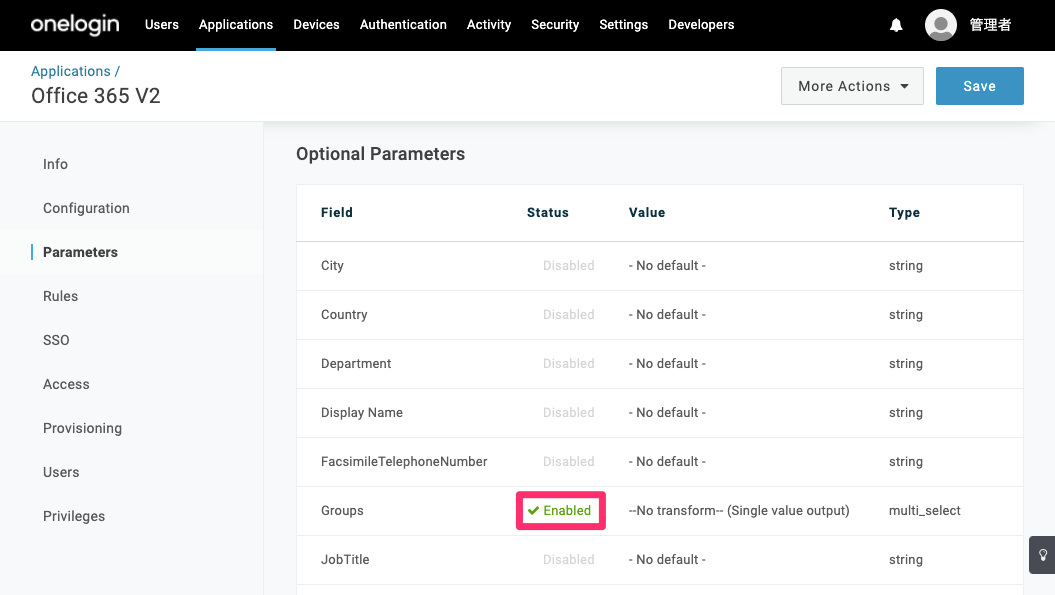
Task: Switch to the Provisioning tab
Action: pyautogui.click(x=82, y=428)
